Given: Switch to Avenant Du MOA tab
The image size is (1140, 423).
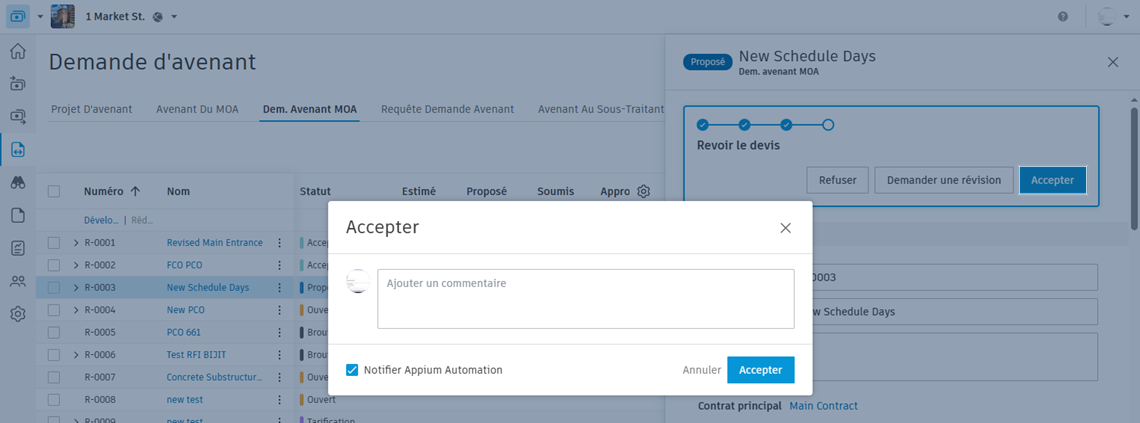Looking at the screenshot, I should [197, 109].
